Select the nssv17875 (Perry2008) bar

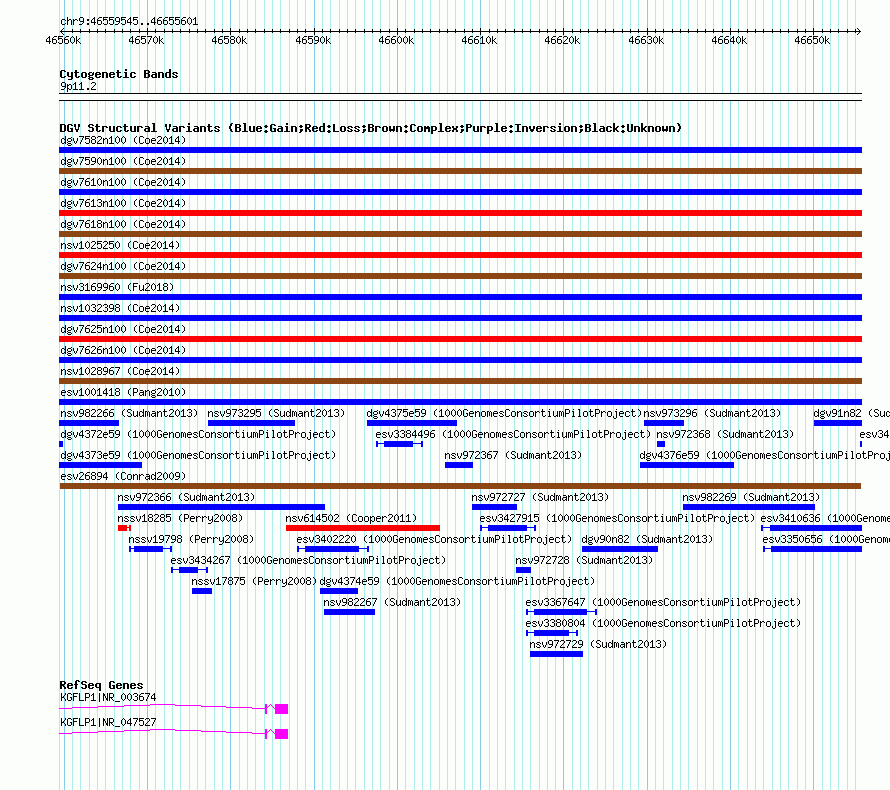[x=202, y=591]
